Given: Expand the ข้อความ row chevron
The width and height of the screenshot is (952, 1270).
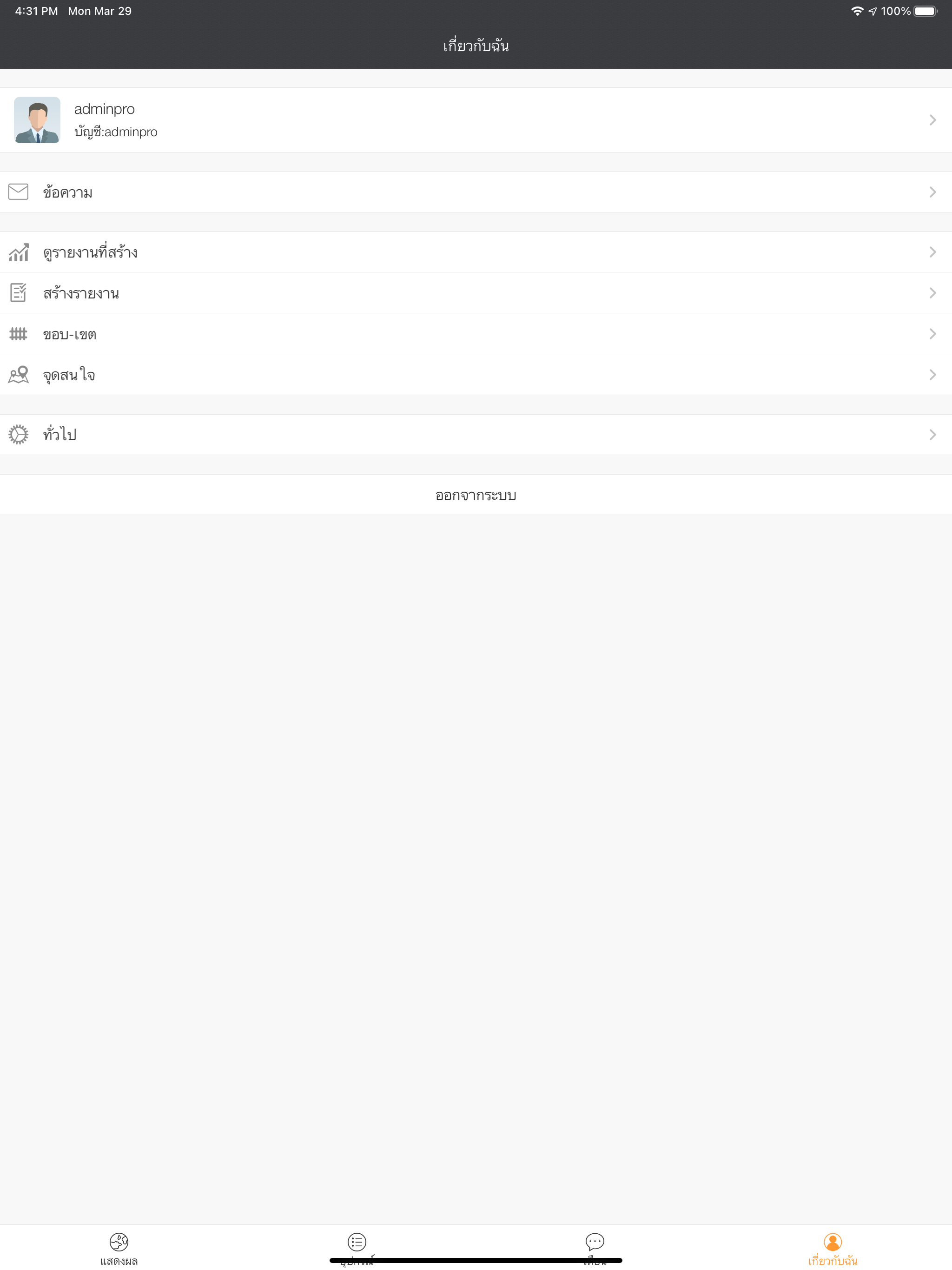Looking at the screenshot, I should [932, 192].
